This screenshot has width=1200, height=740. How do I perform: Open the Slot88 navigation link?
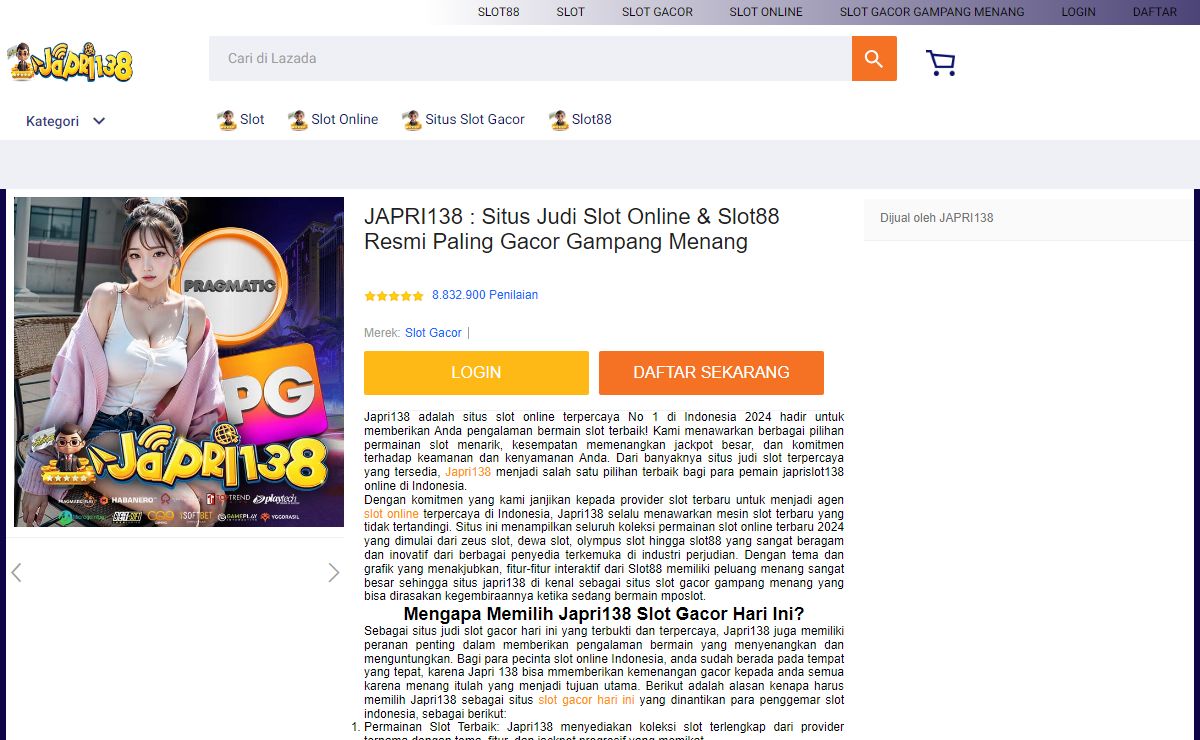(592, 119)
